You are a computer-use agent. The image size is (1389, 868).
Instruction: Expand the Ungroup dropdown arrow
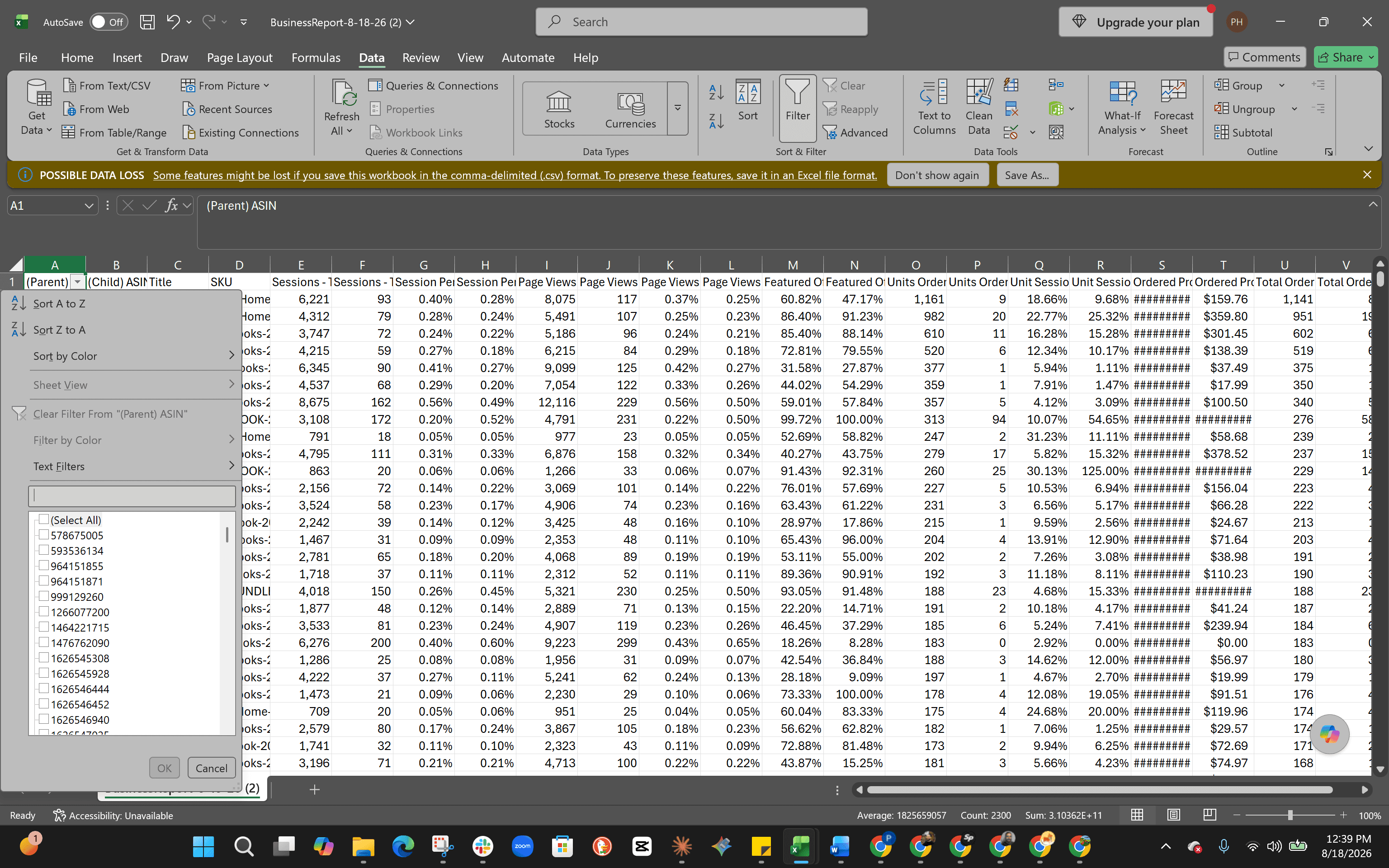pos(1295,109)
